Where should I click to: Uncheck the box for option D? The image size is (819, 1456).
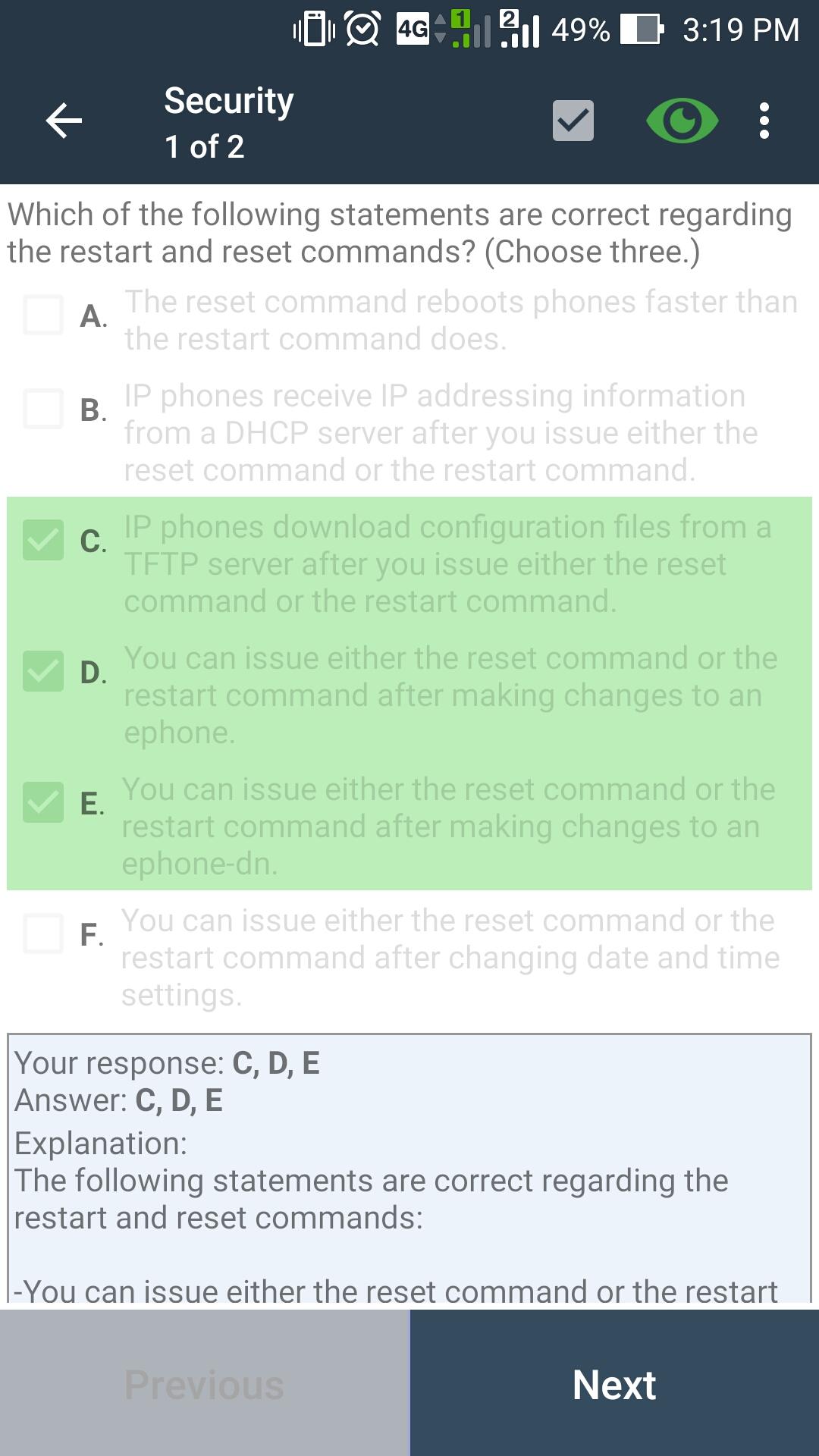coord(43,671)
